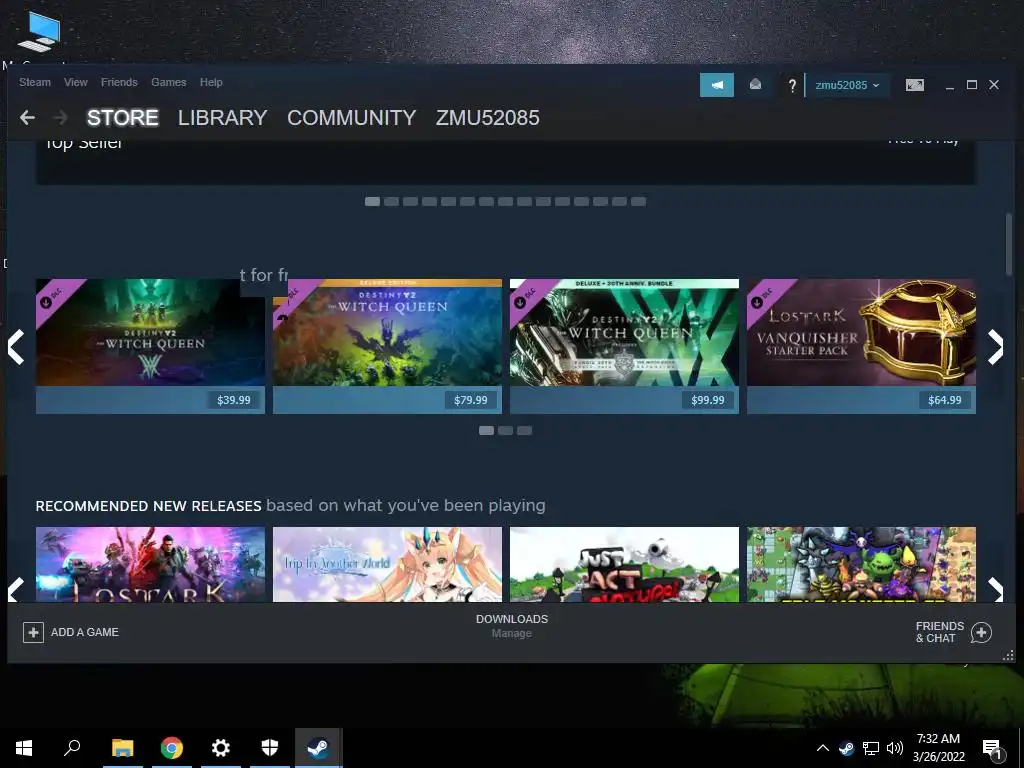Image resolution: width=1024 pixels, height=768 pixels.
Task: Open the Friends menu
Action: (119, 82)
